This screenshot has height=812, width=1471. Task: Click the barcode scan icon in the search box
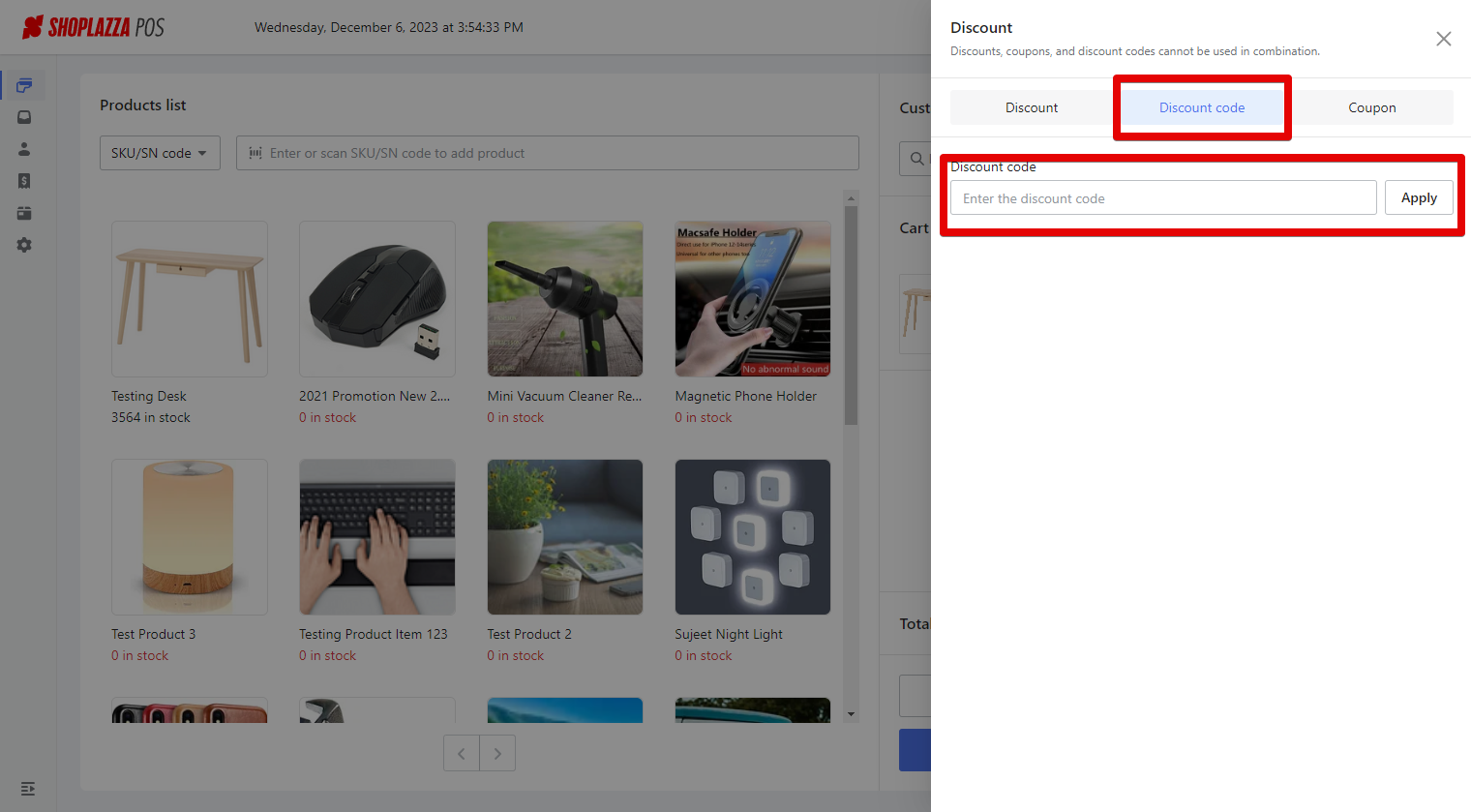(x=255, y=153)
